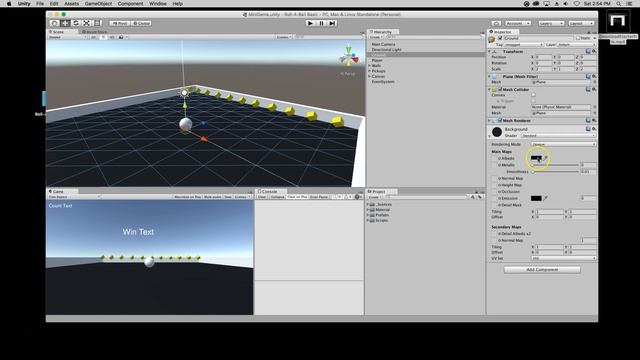The height and width of the screenshot is (360, 640).
Task: Open Transform component help icon
Action: coord(588,51)
